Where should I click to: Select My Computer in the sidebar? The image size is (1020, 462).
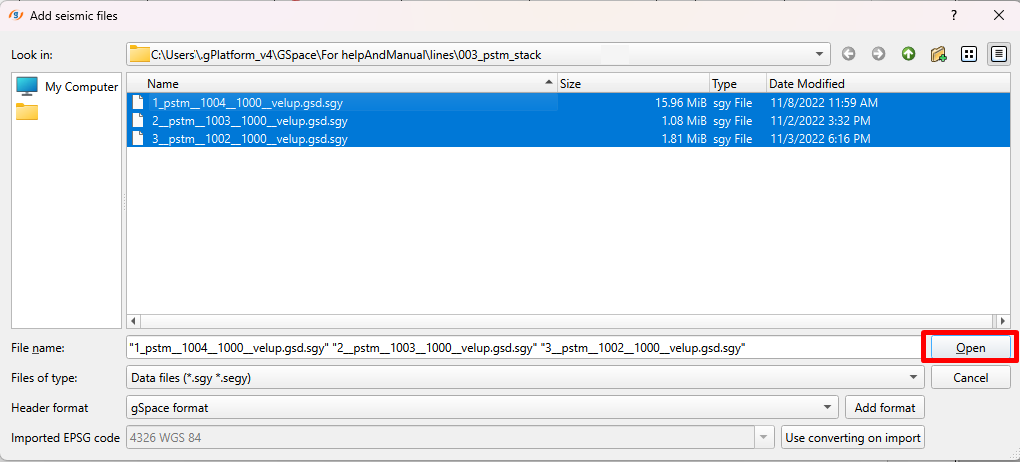click(x=67, y=87)
